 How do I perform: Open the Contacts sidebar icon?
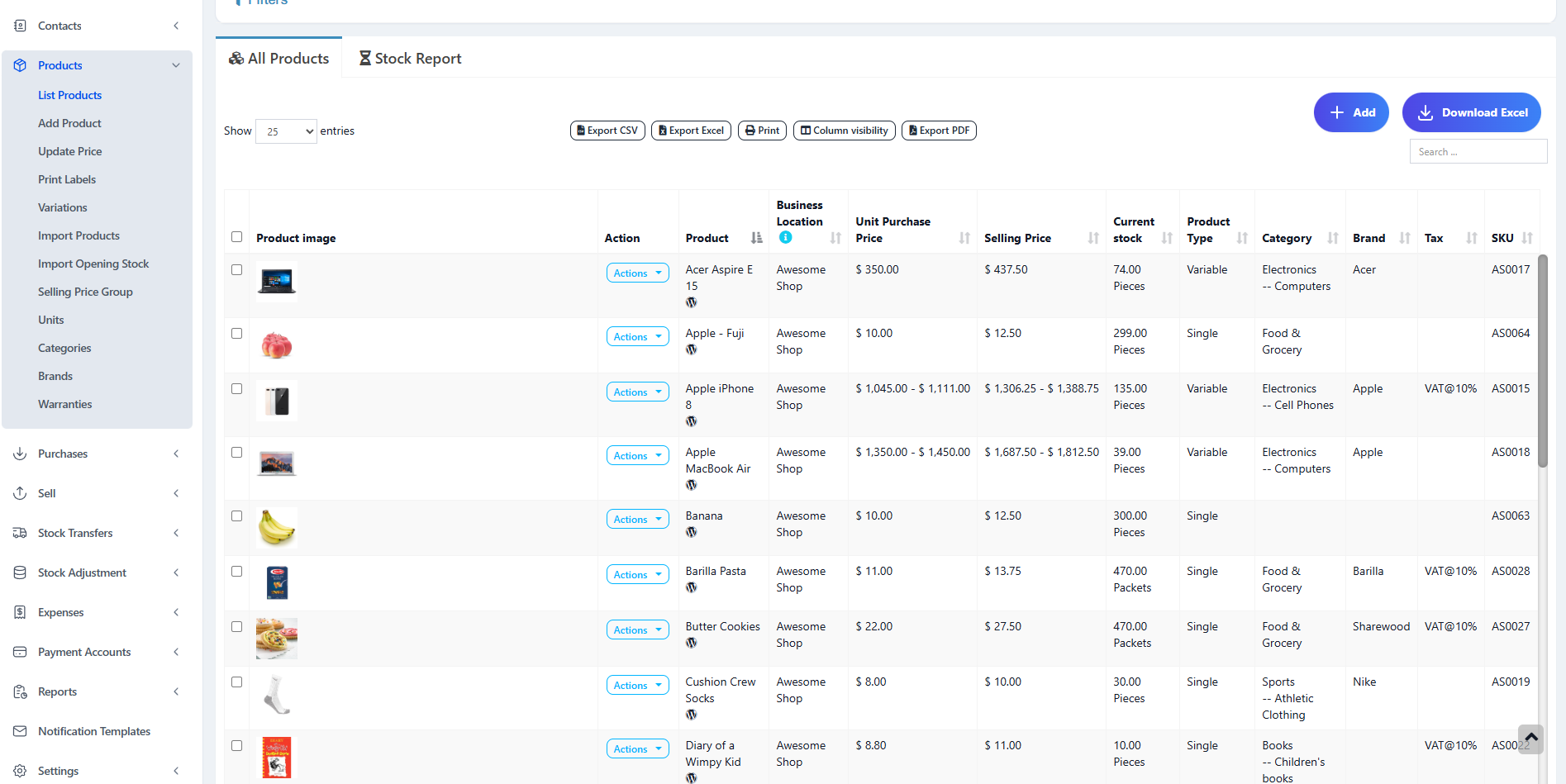[19, 26]
